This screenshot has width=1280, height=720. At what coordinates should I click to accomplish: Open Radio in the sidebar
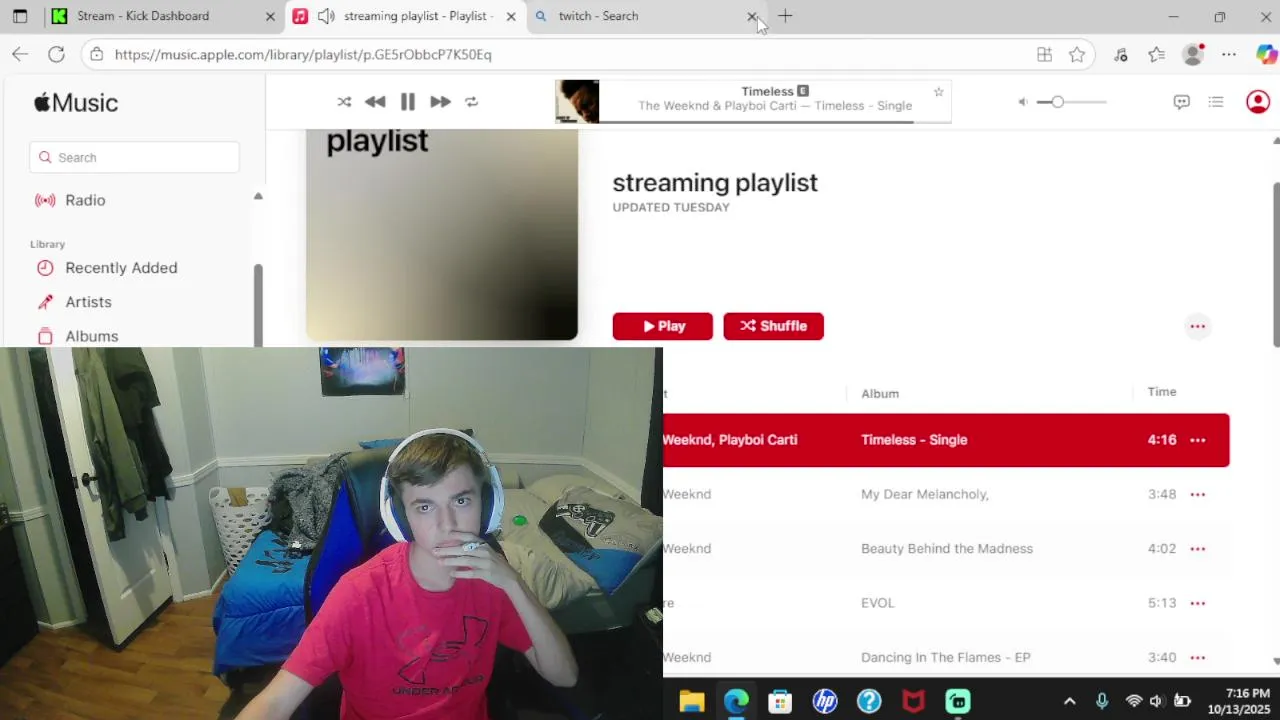click(85, 200)
